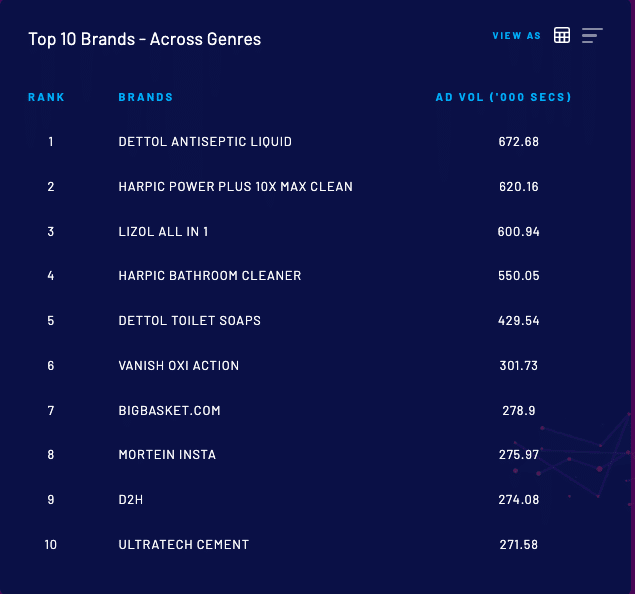The width and height of the screenshot is (635, 594).
Task: Open the Harpic Bathroom Cleaner entry
Action: 209,276
